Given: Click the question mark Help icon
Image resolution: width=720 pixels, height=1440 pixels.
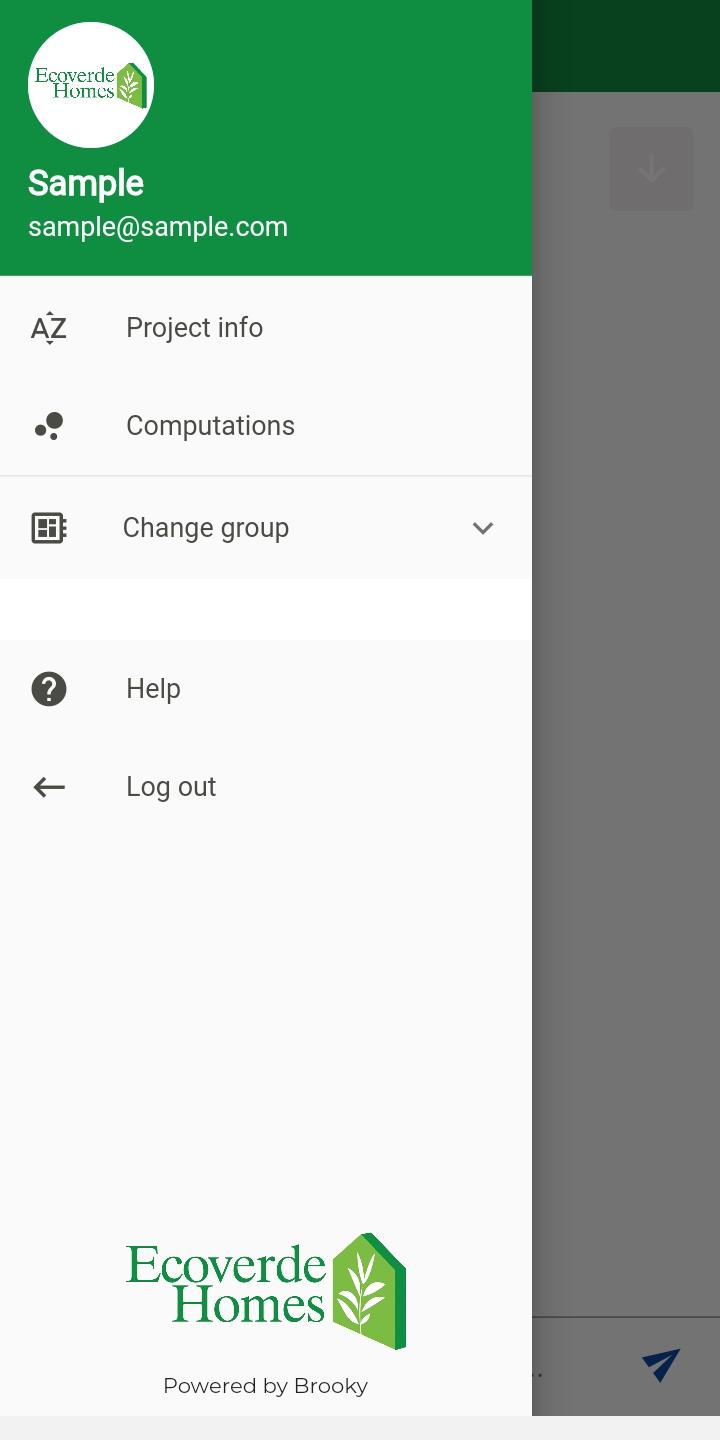Looking at the screenshot, I should [x=48, y=689].
